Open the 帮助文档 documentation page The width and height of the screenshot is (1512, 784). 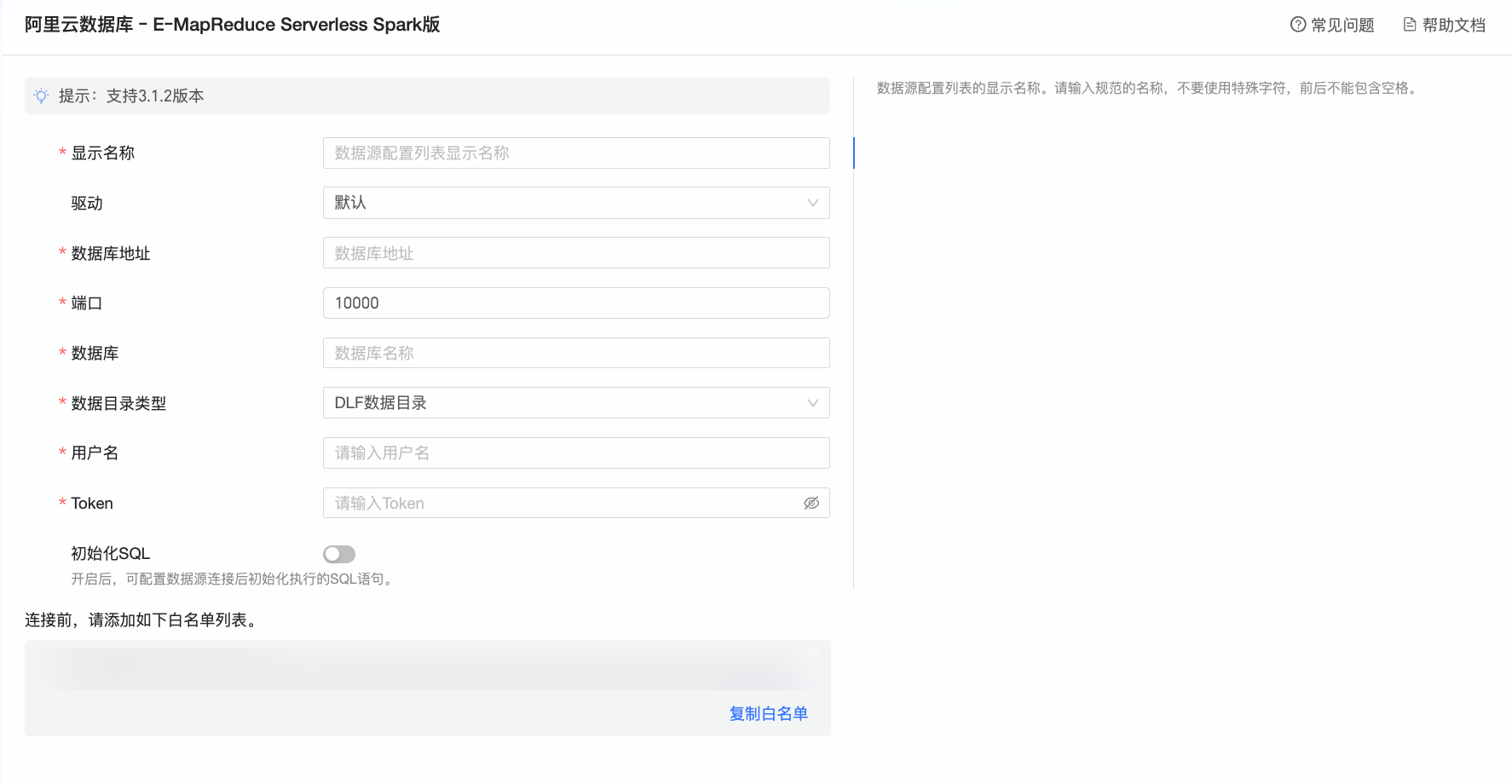1451,25
